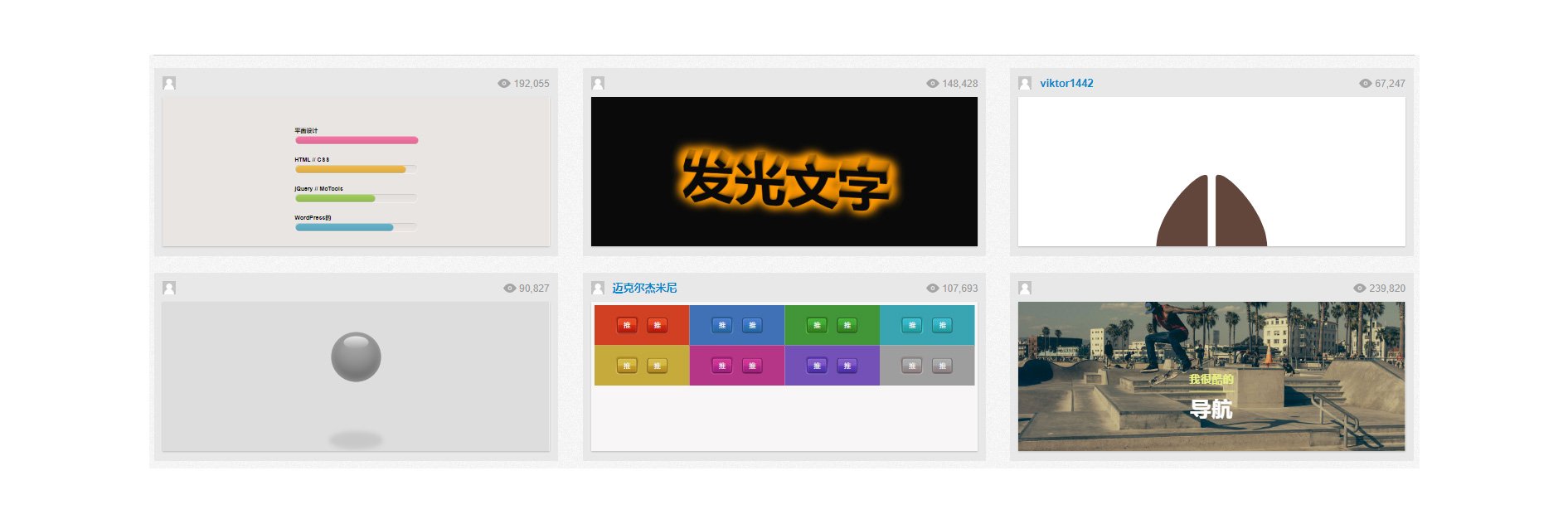Click the 239,820 view count
The width and height of the screenshot is (1568, 524).
click(x=1387, y=289)
